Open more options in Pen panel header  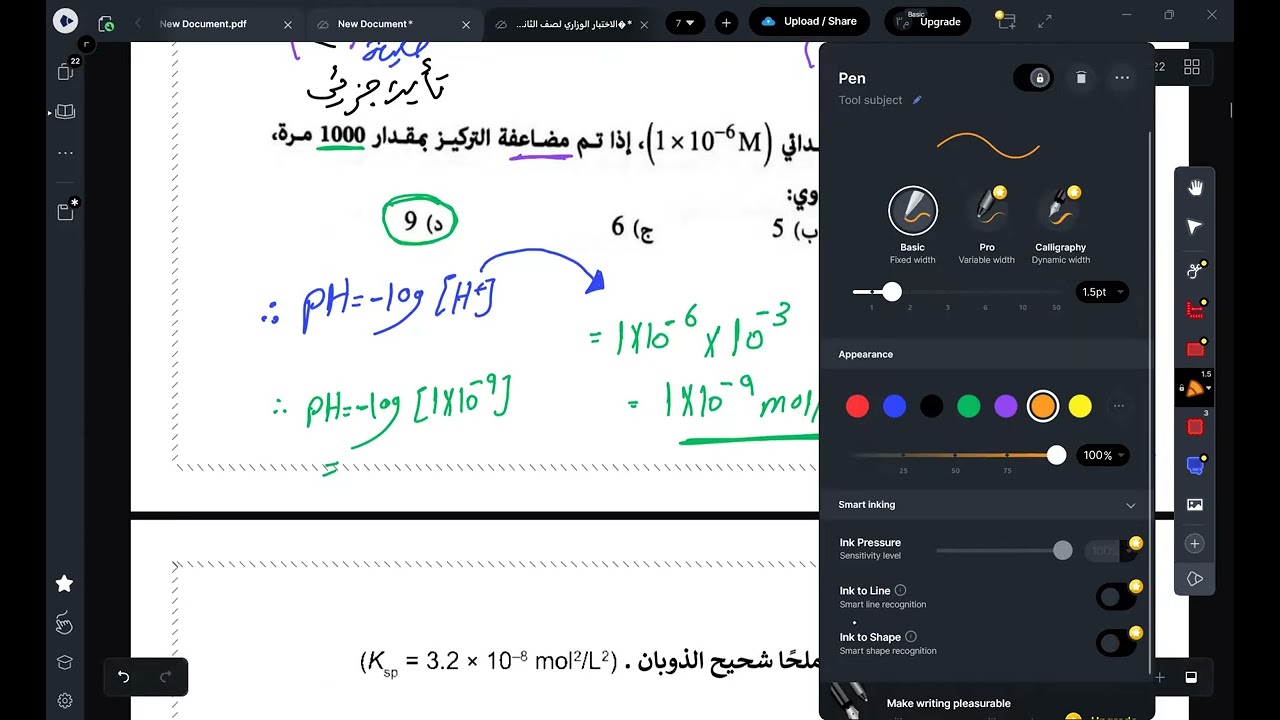tap(1122, 78)
